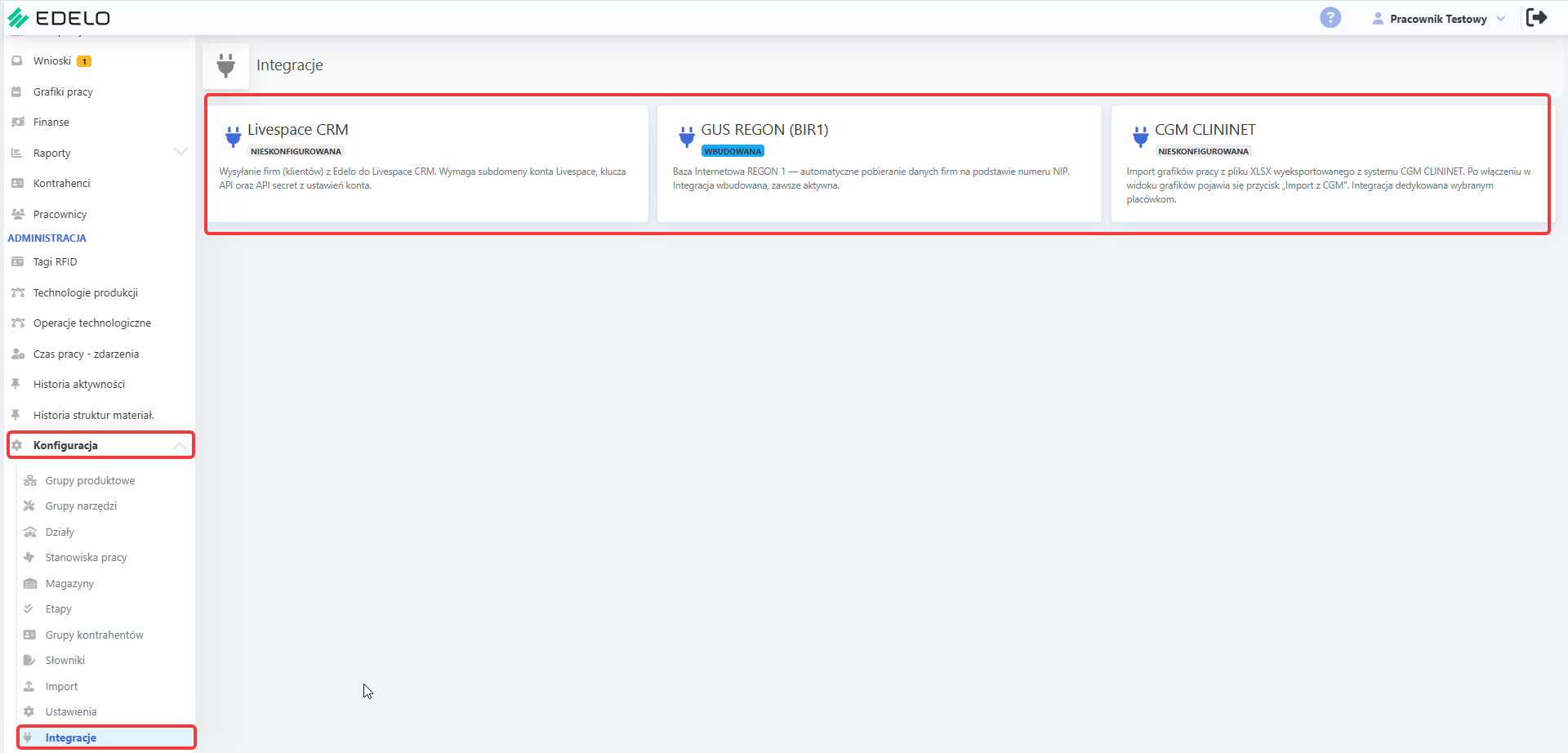Collapse the Konfiguracja section chevron
The image size is (1568, 753).
[180, 445]
